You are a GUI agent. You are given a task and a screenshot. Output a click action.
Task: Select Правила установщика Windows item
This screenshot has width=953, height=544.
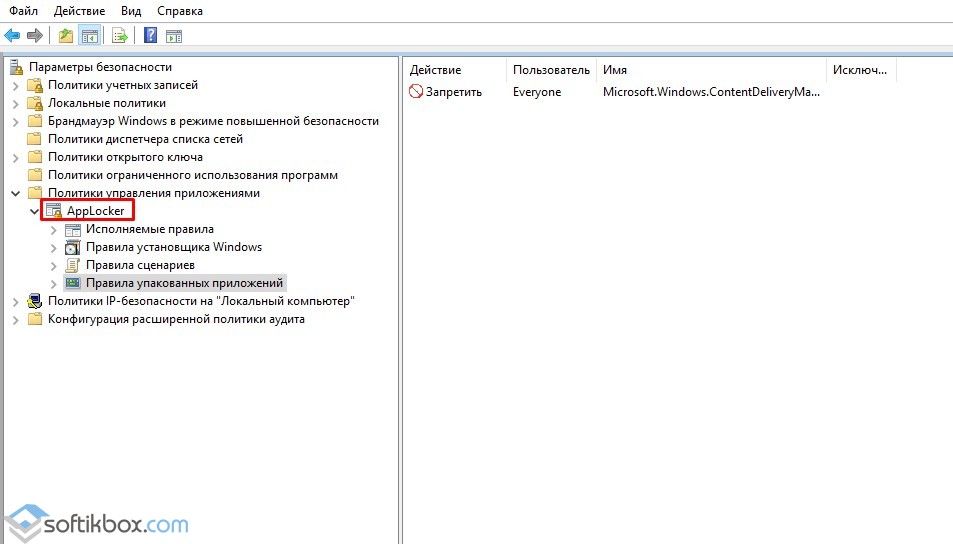(173, 247)
